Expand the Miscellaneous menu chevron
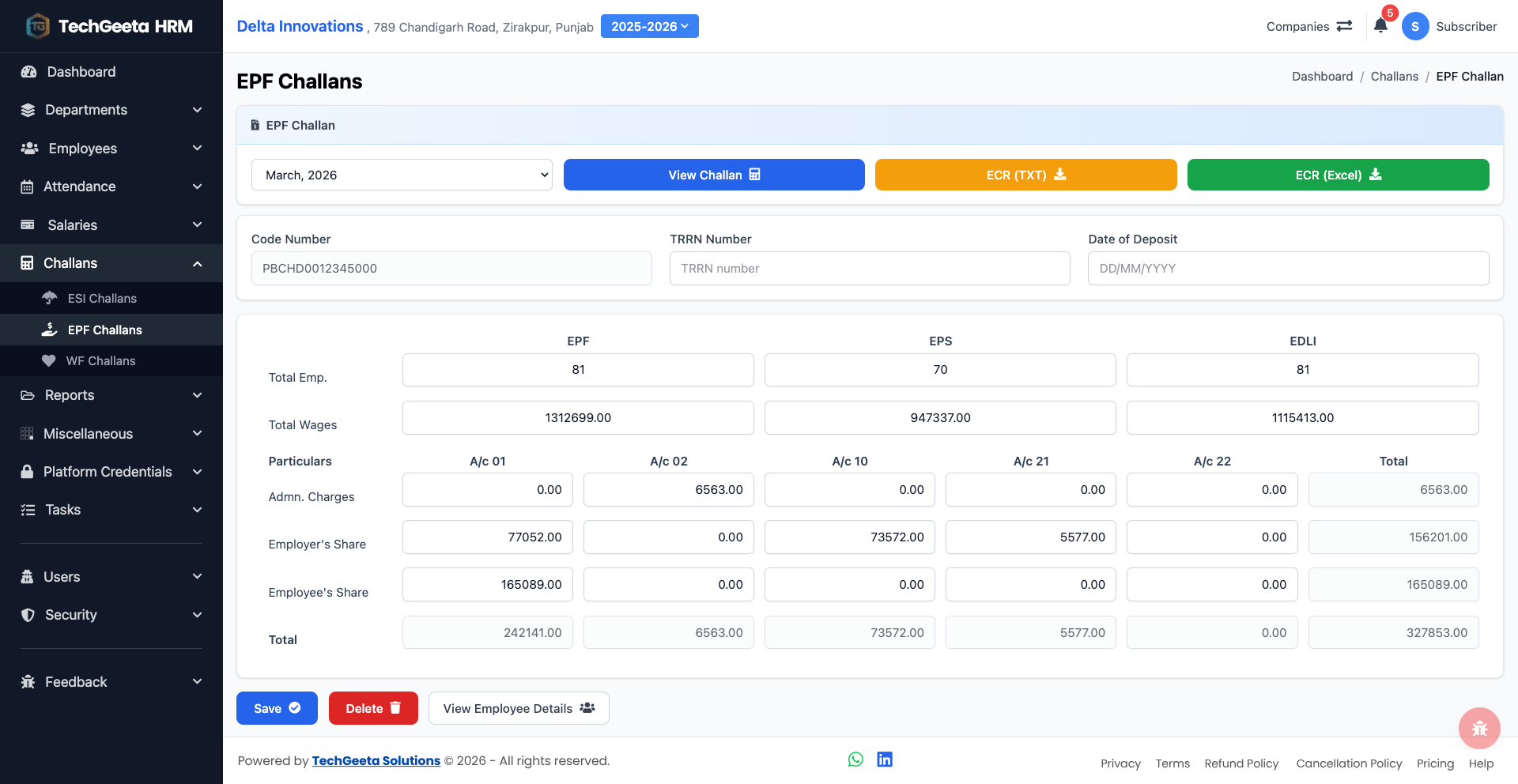The width and height of the screenshot is (1518, 784). click(x=197, y=433)
